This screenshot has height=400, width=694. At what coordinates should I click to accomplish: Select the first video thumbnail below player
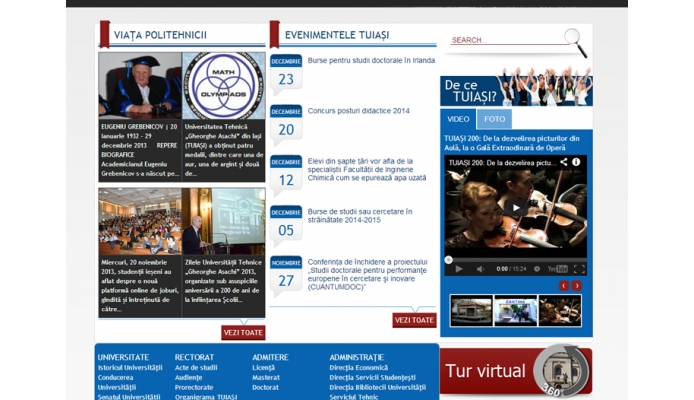click(471, 311)
